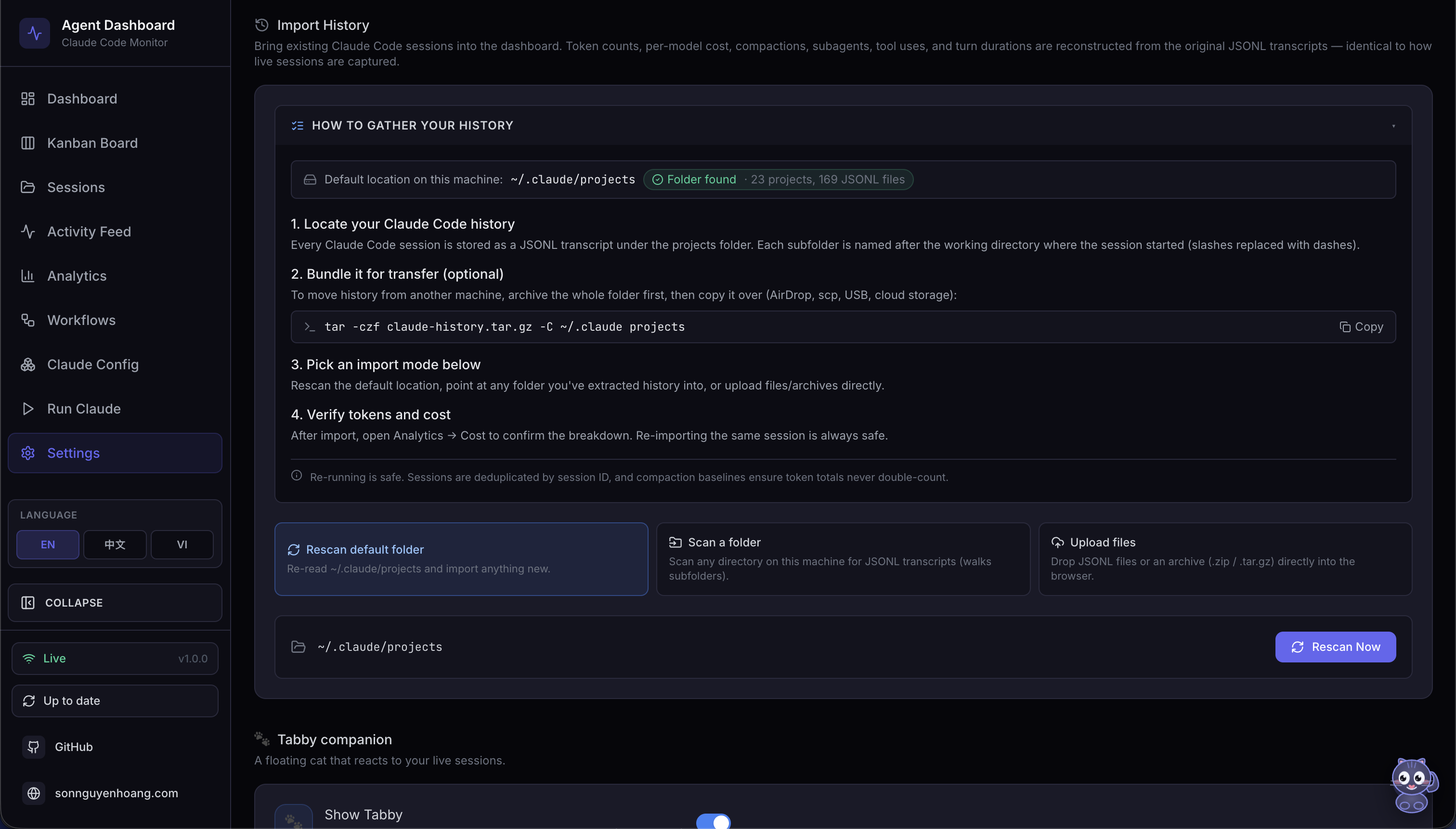The width and height of the screenshot is (1456, 829).
Task: Click the Live wifi icon
Action: click(x=29, y=658)
